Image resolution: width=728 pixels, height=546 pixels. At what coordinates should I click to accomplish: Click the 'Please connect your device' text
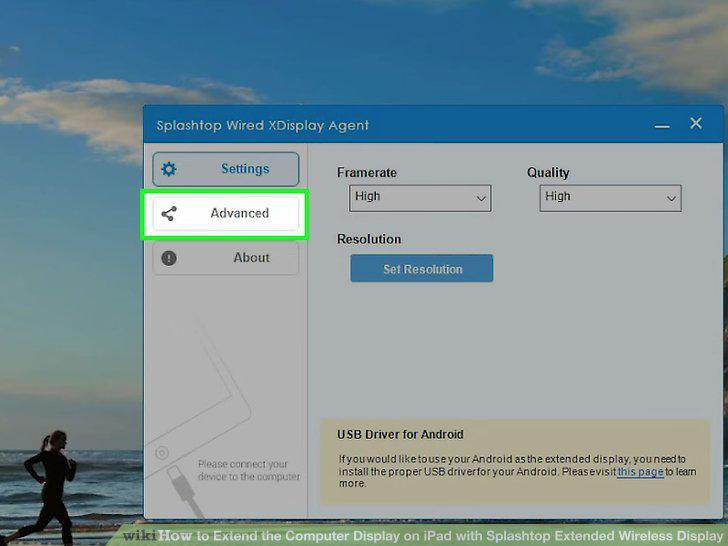248,470
